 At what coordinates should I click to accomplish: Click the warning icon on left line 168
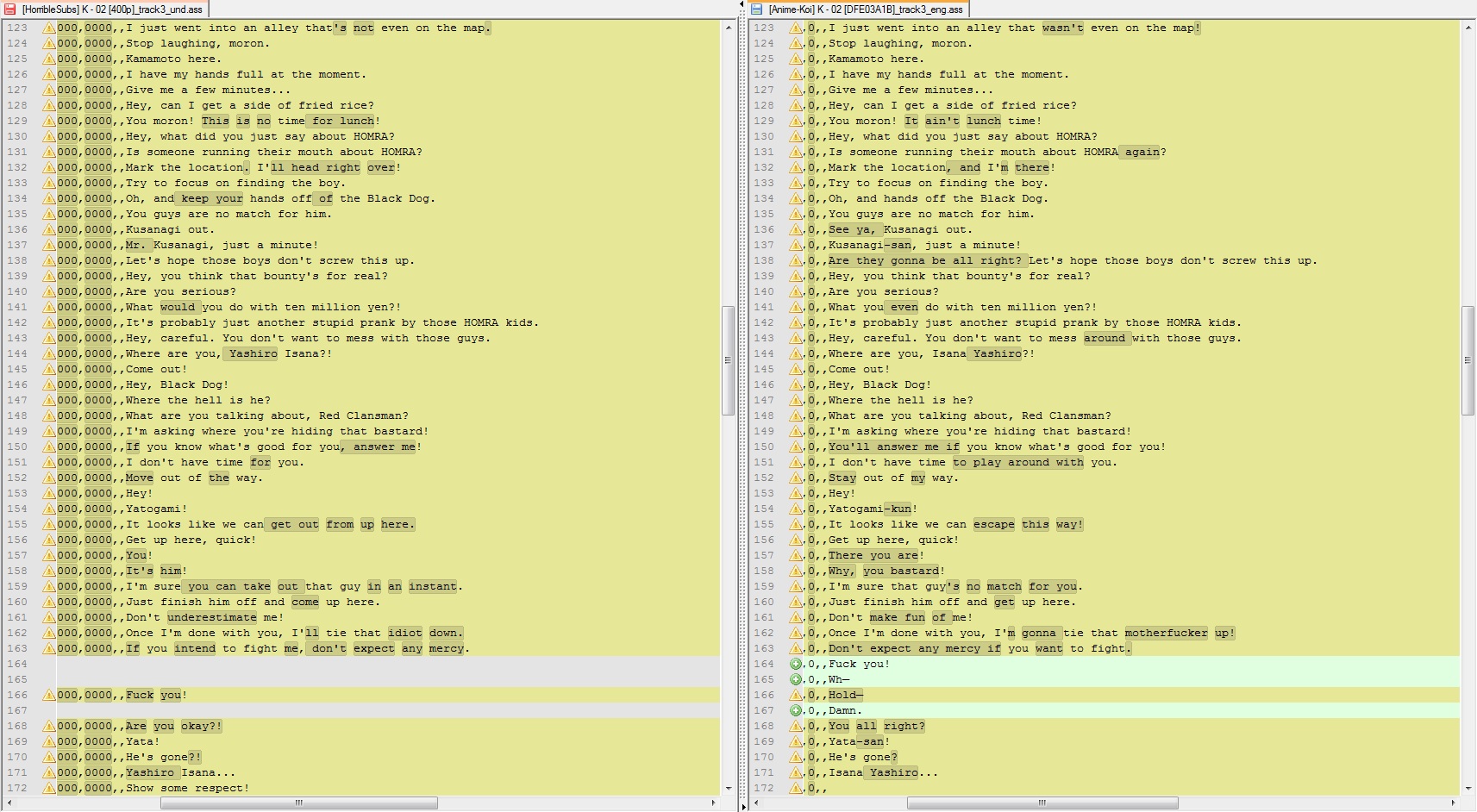(x=49, y=726)
